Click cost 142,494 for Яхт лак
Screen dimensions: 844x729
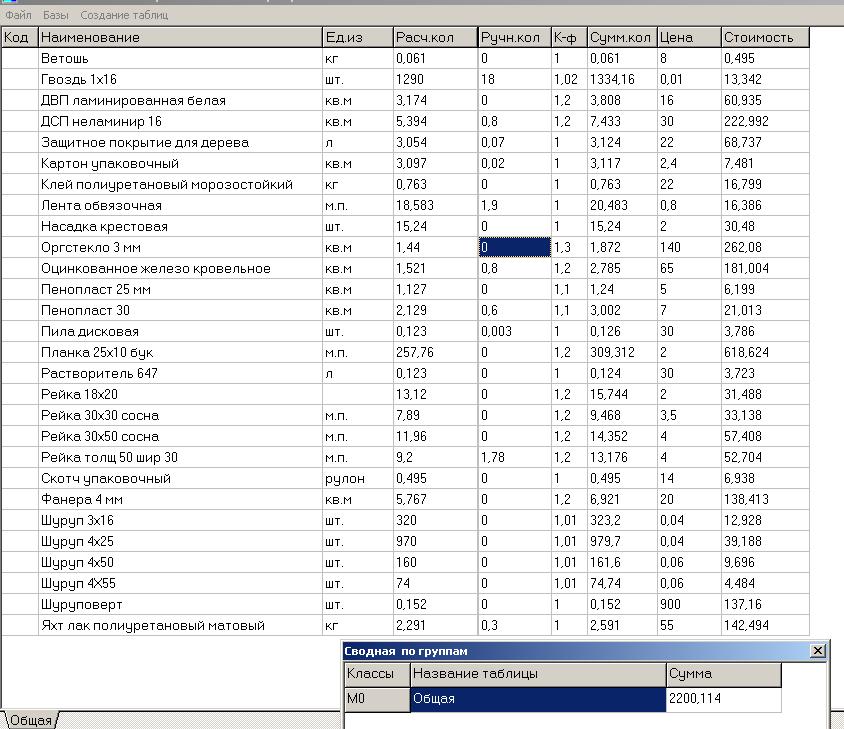click(x=765, y=625)
